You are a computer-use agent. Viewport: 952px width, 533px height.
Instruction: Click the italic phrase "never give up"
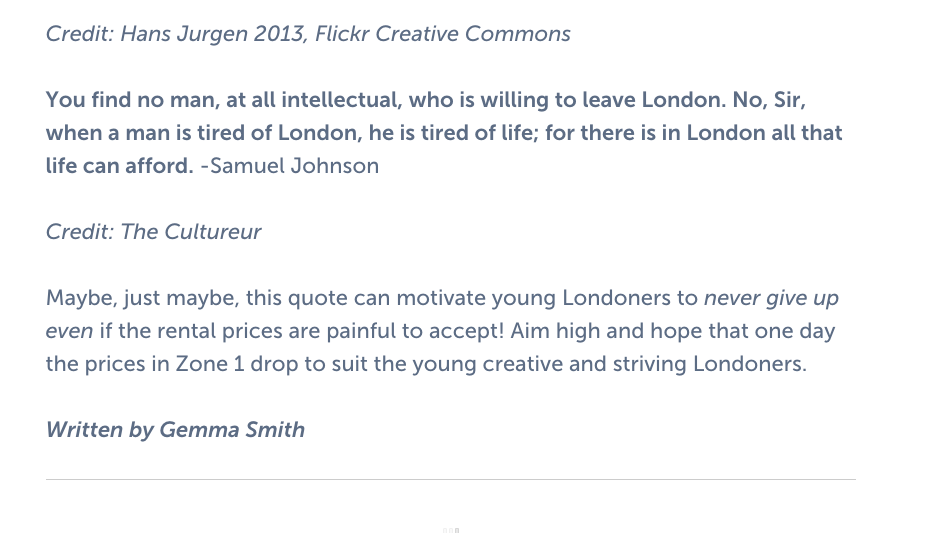coord(771,298)
